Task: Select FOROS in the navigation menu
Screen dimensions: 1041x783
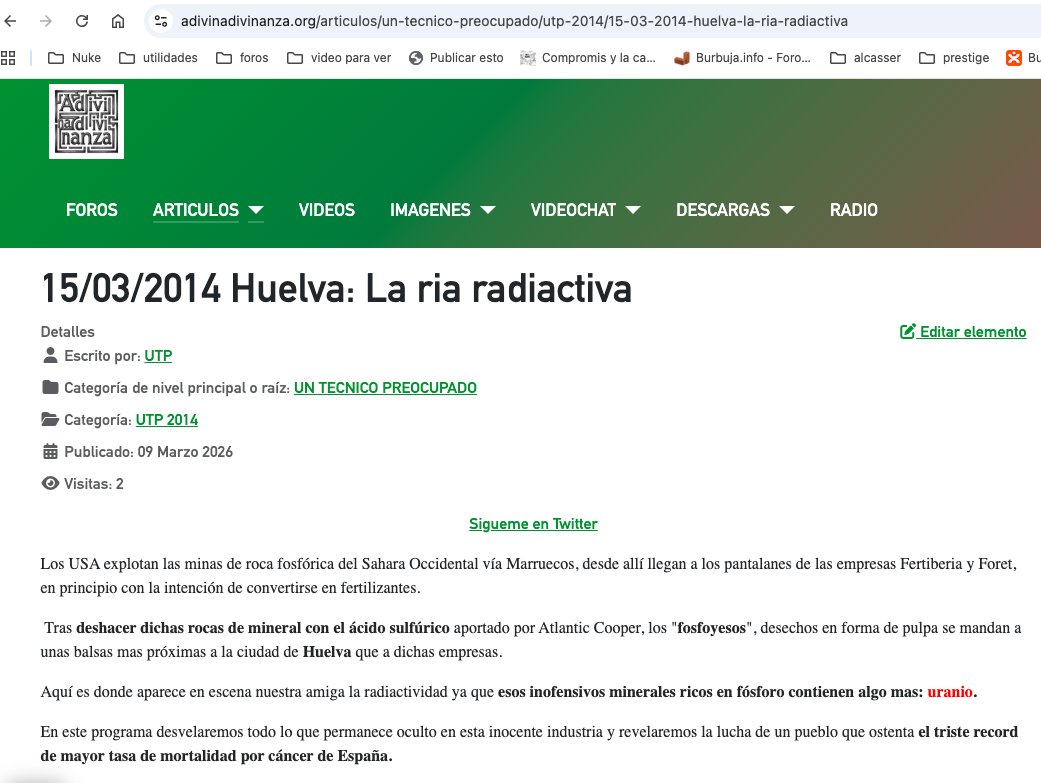Action: 91,210
